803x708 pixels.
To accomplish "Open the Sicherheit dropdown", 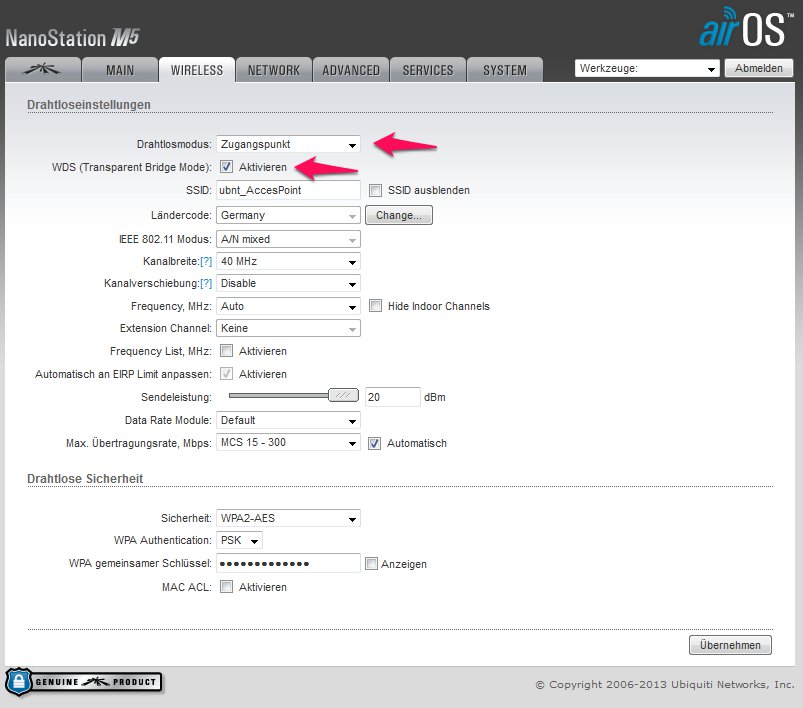I will [288, 518].
